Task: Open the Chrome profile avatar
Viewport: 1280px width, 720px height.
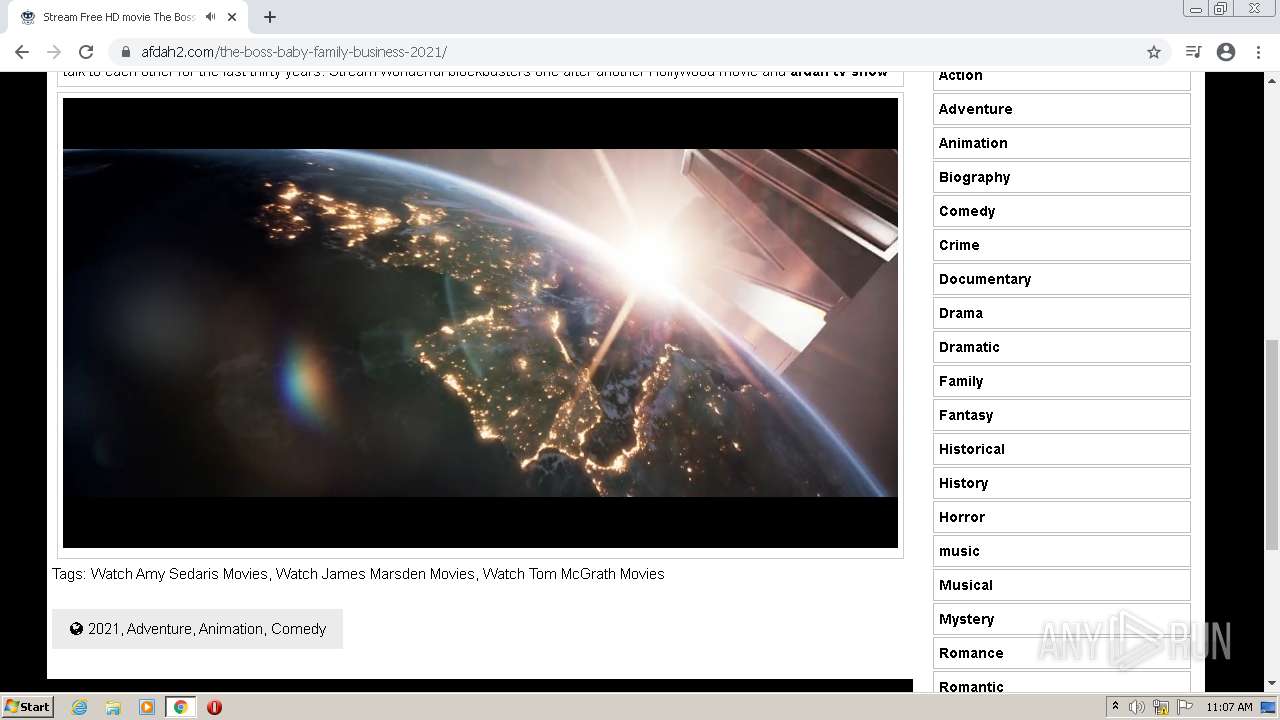Action: pos(1226,52)
